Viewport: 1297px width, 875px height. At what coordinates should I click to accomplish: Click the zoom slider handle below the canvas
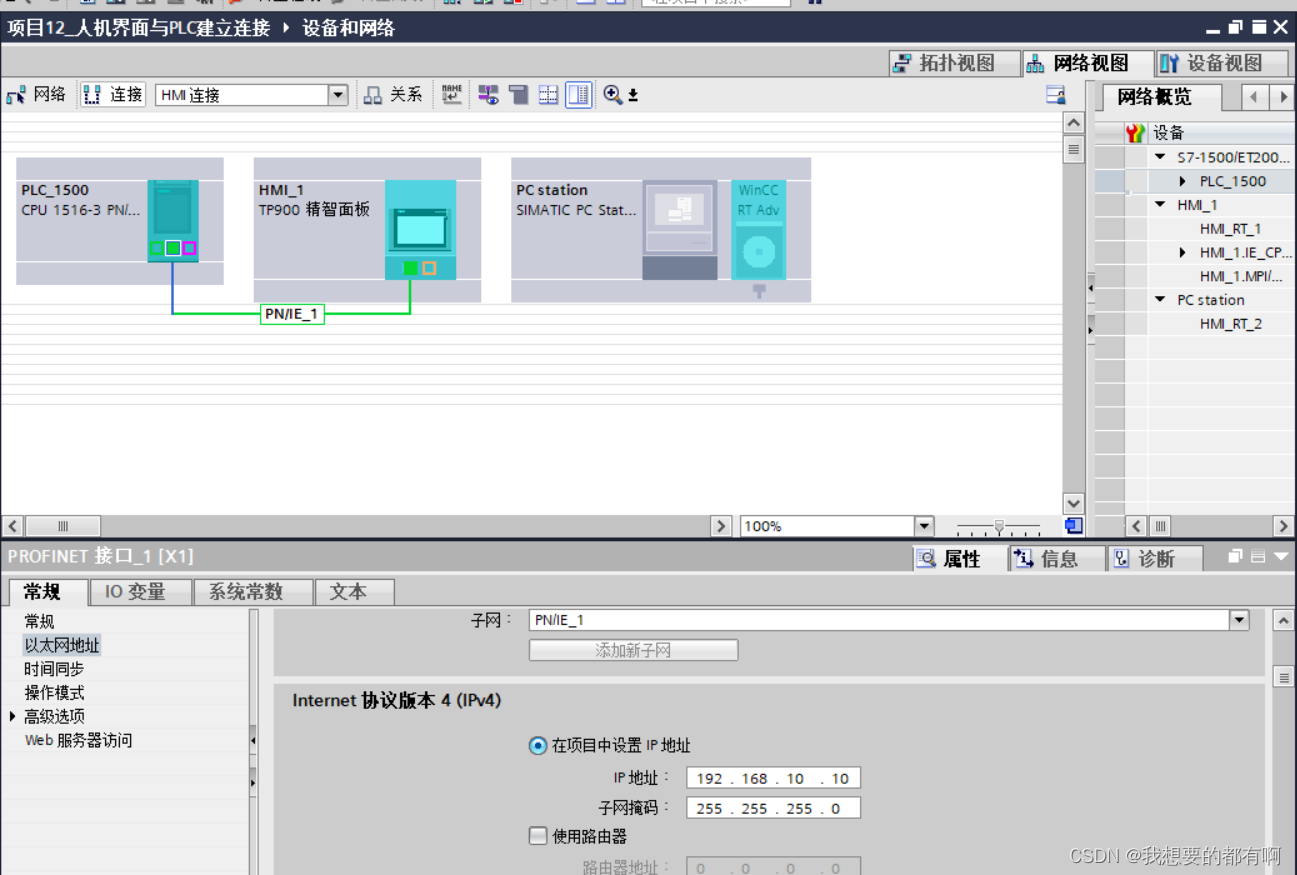(998, 526)
